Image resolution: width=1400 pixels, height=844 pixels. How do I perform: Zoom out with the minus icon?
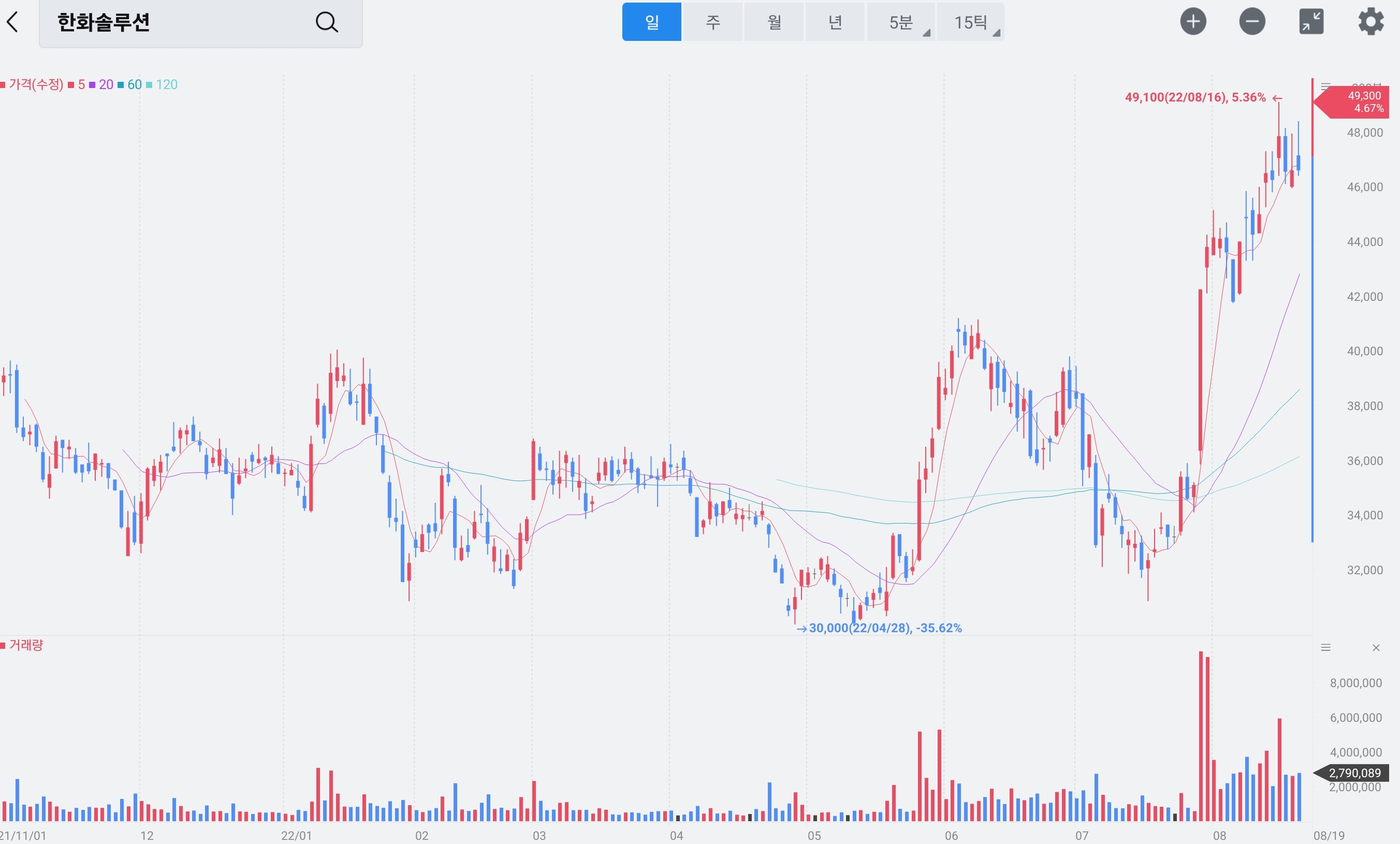[1252, 22]
